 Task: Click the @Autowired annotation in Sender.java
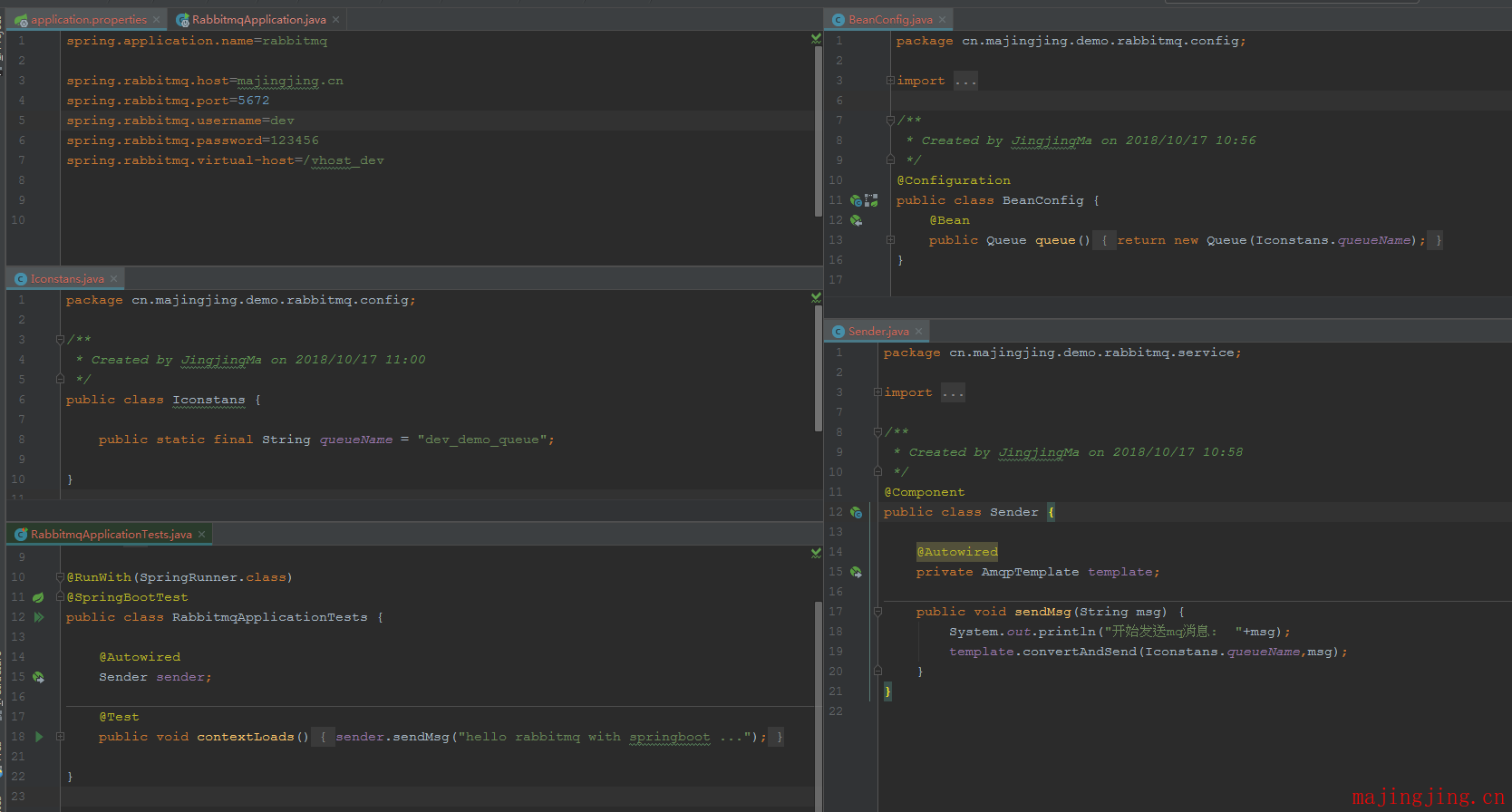(957, 552)
